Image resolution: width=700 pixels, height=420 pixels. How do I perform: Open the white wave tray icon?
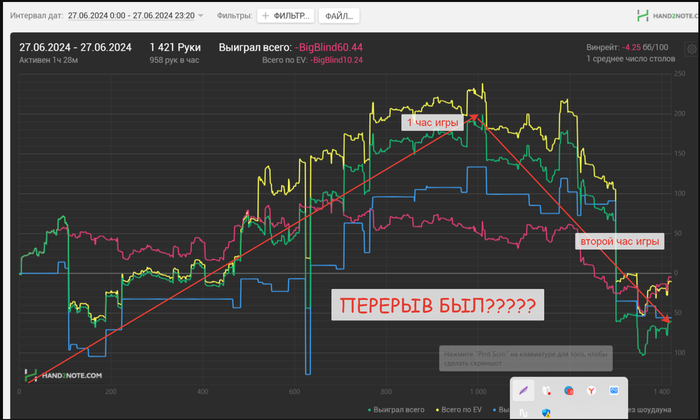(523, 413)
